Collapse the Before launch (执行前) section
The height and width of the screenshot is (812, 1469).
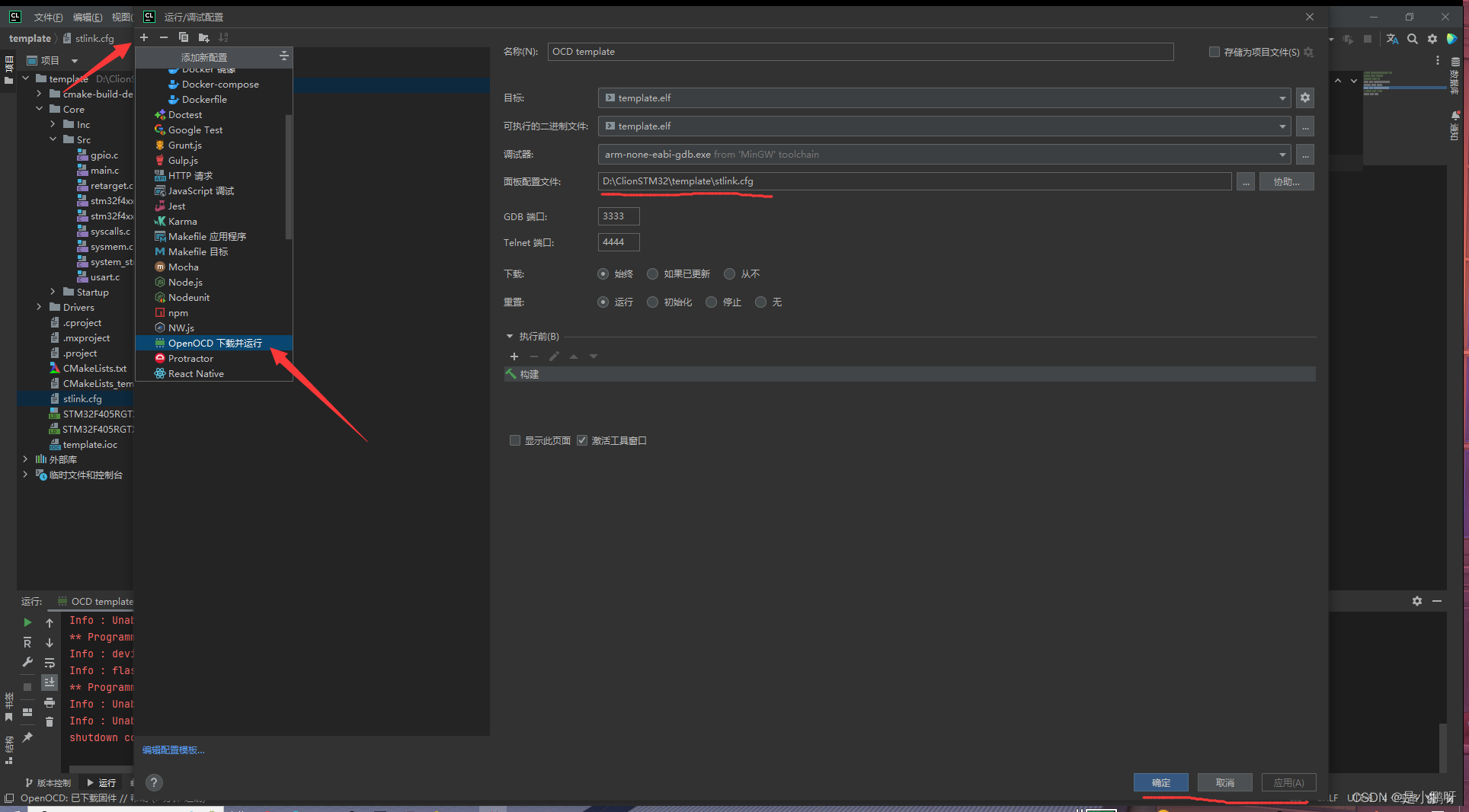pos(510,336)
